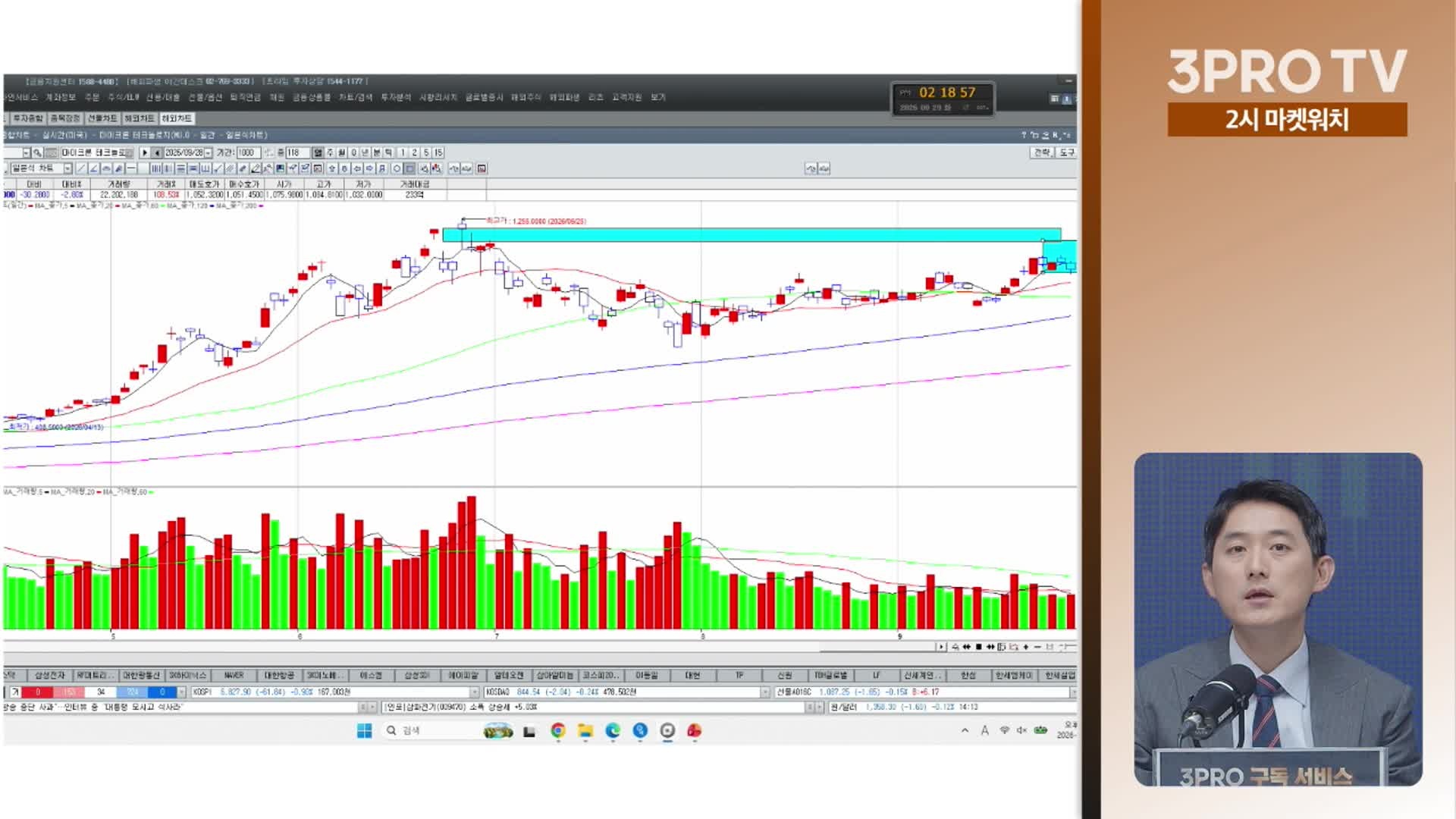Click the NAVER quick stock button
The width and height of the screenshot is (1456, 819).
234,675
